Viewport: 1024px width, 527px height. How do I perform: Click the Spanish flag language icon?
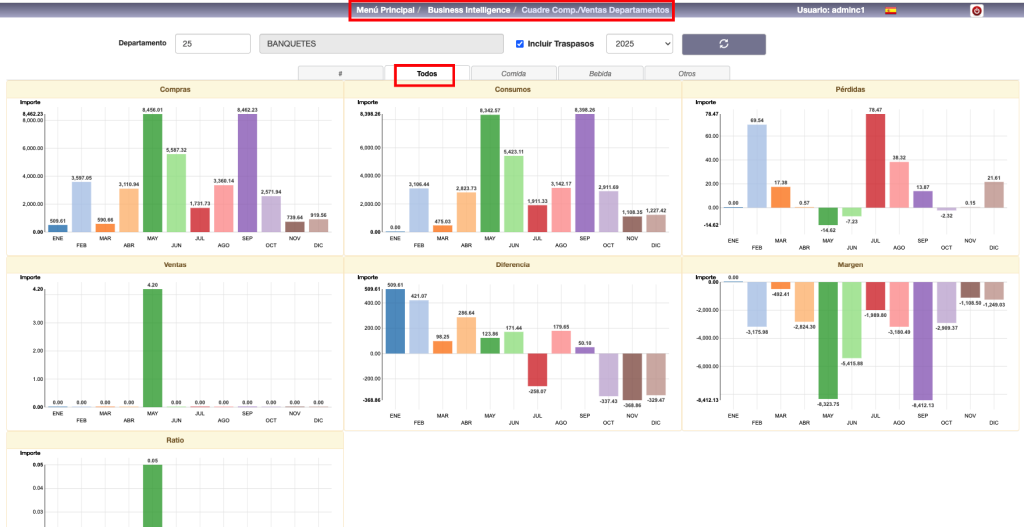tap(890, 11)
